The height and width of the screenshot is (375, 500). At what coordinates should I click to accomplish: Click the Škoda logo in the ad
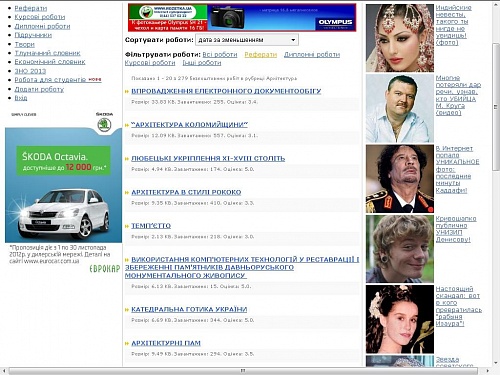tap(104, 125)
